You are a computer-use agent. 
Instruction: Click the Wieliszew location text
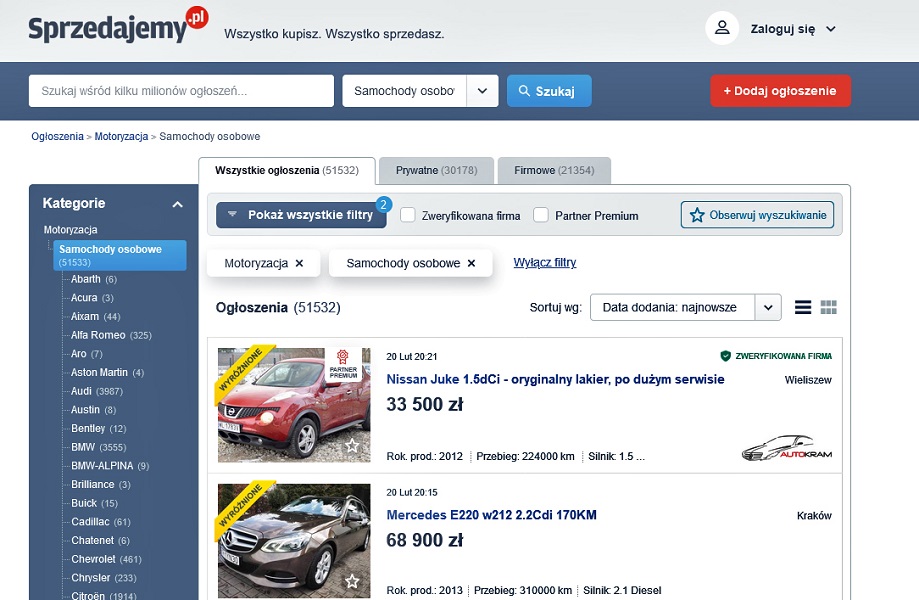coord(808,380)
